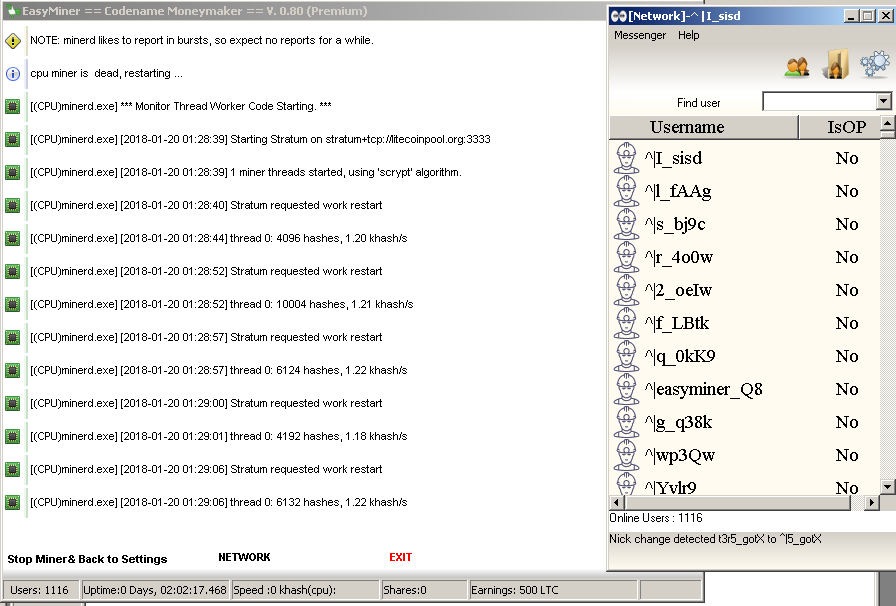This screenshot has height=606, width=896.
Task: Click 'Online Users : 1116' text
Action: coord(655,518)
